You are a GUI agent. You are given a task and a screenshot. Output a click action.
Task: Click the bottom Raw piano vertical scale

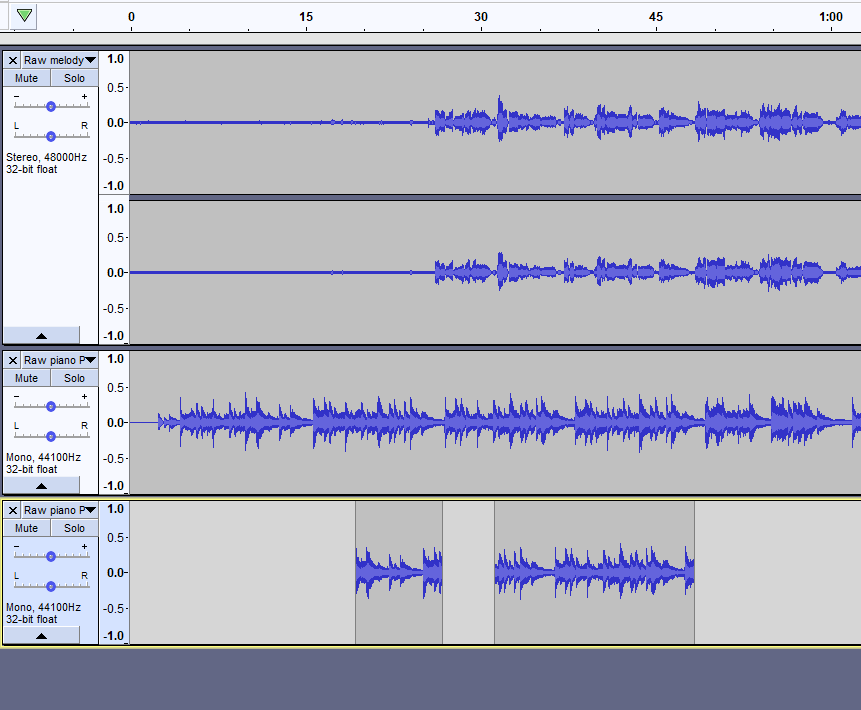[115, 572]
